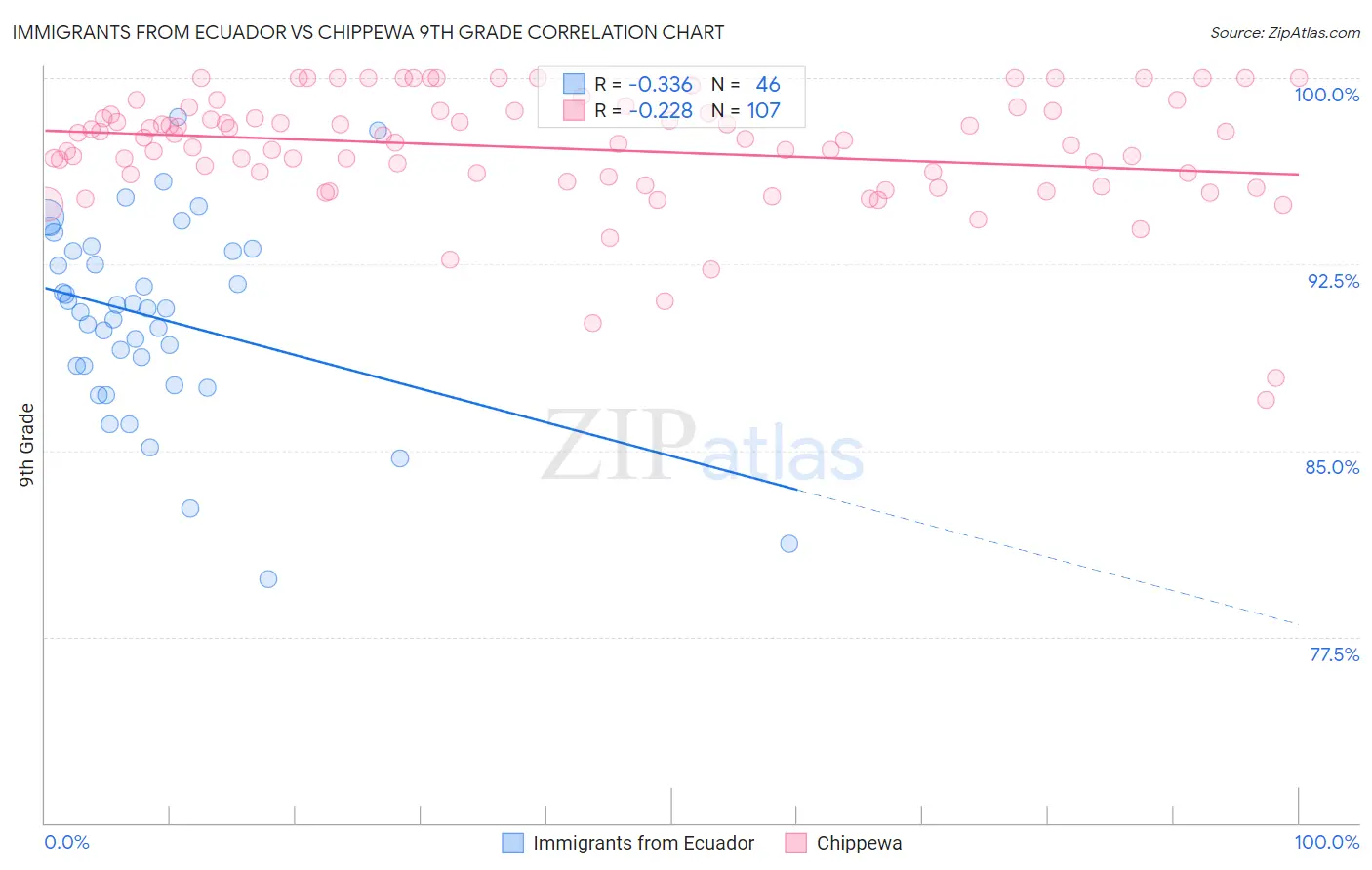Click the 100.0% y-axis label

1326,95
